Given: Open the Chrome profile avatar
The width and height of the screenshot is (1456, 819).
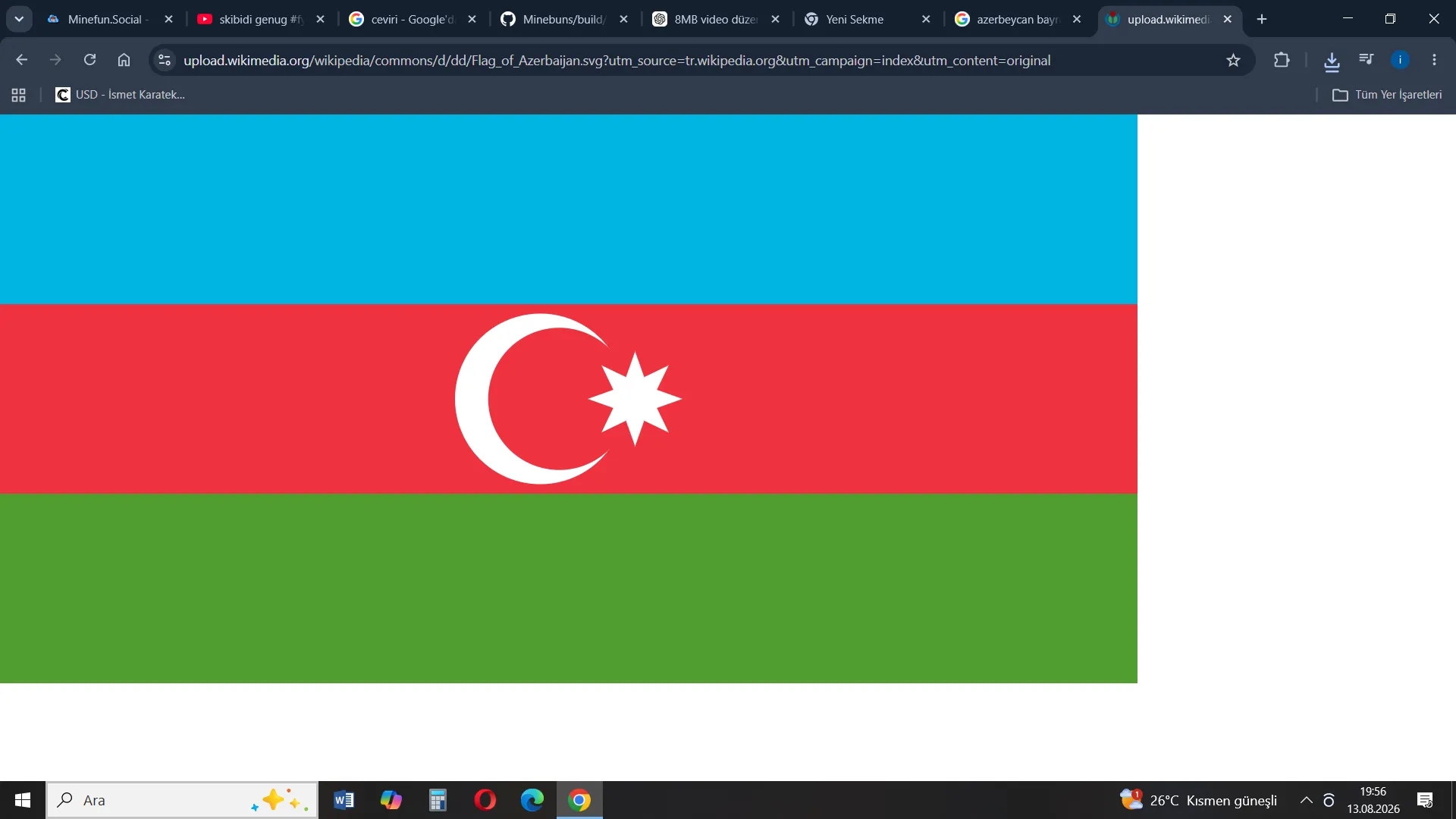Looking at the screenshot, I should click(x=1400, y=60).
